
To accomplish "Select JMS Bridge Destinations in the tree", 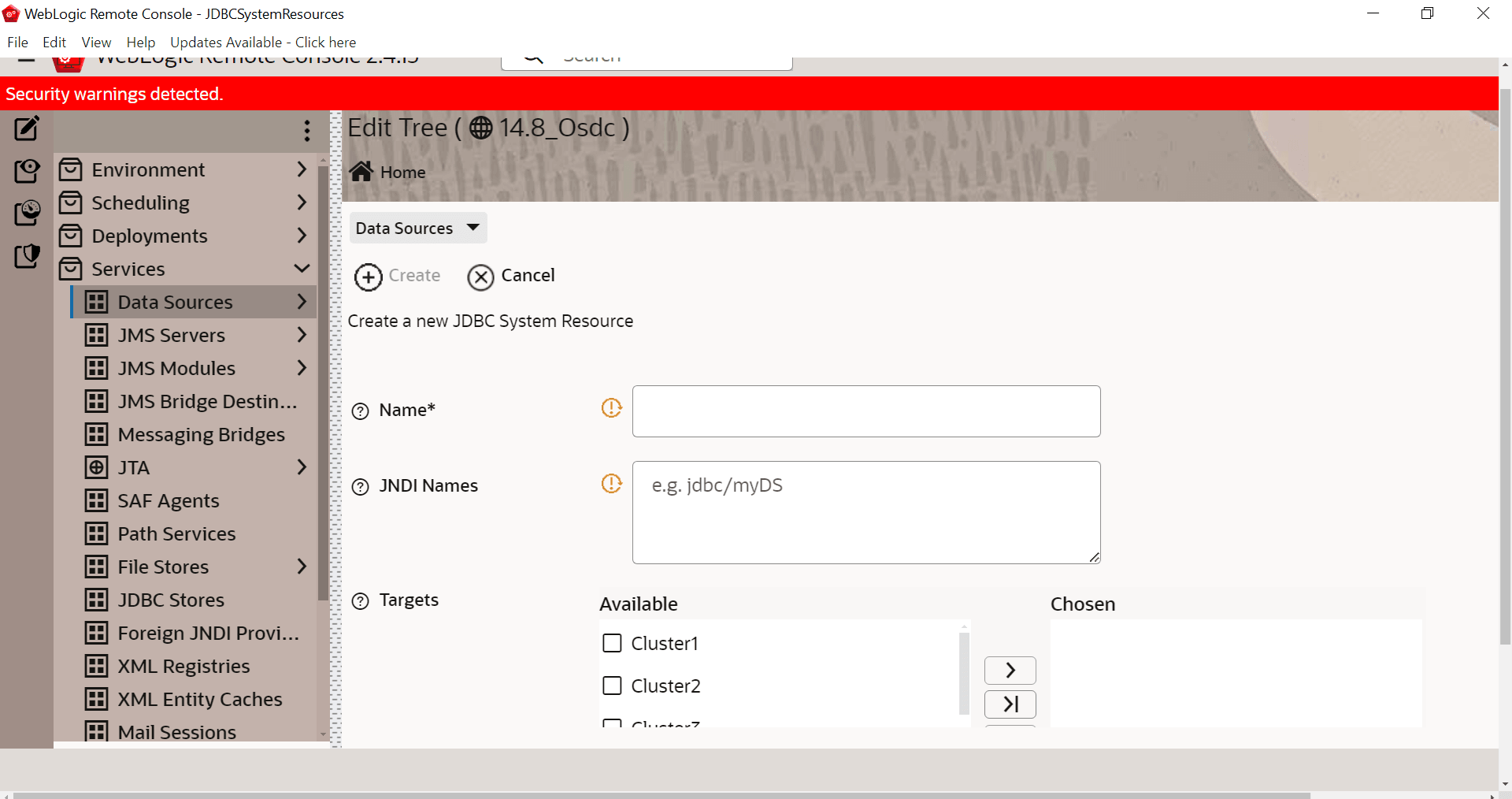I will point(207,401).
